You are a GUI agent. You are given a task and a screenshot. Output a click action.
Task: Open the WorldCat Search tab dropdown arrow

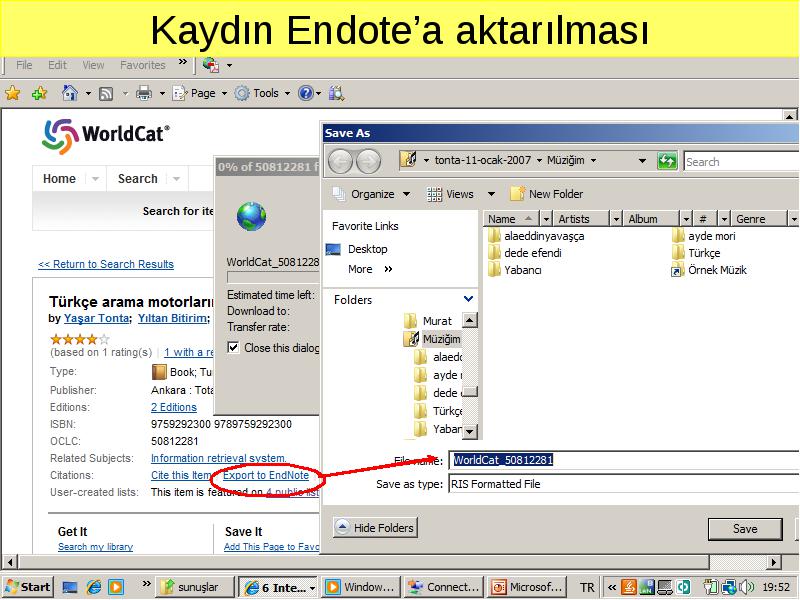click(x=176, y=179)
